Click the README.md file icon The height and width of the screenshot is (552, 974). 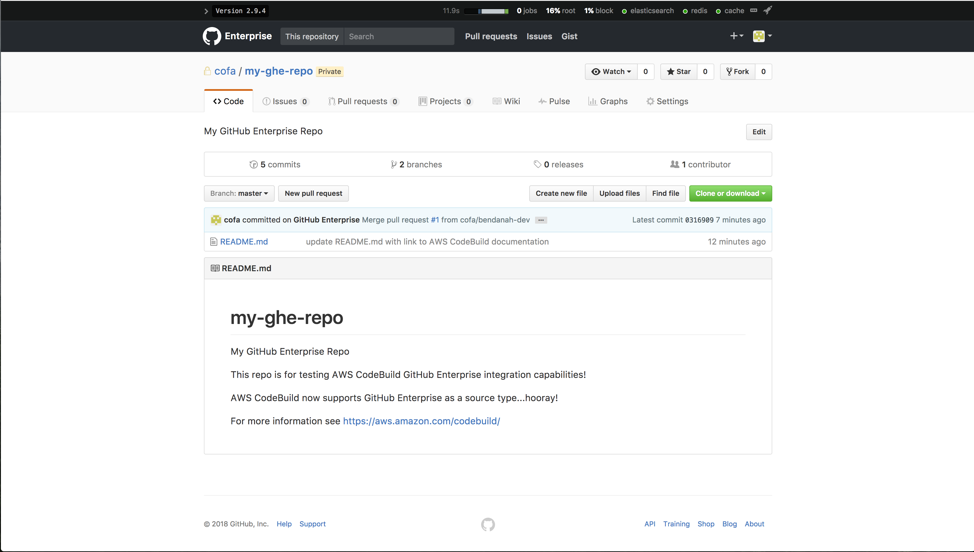[x=214, y=242]
